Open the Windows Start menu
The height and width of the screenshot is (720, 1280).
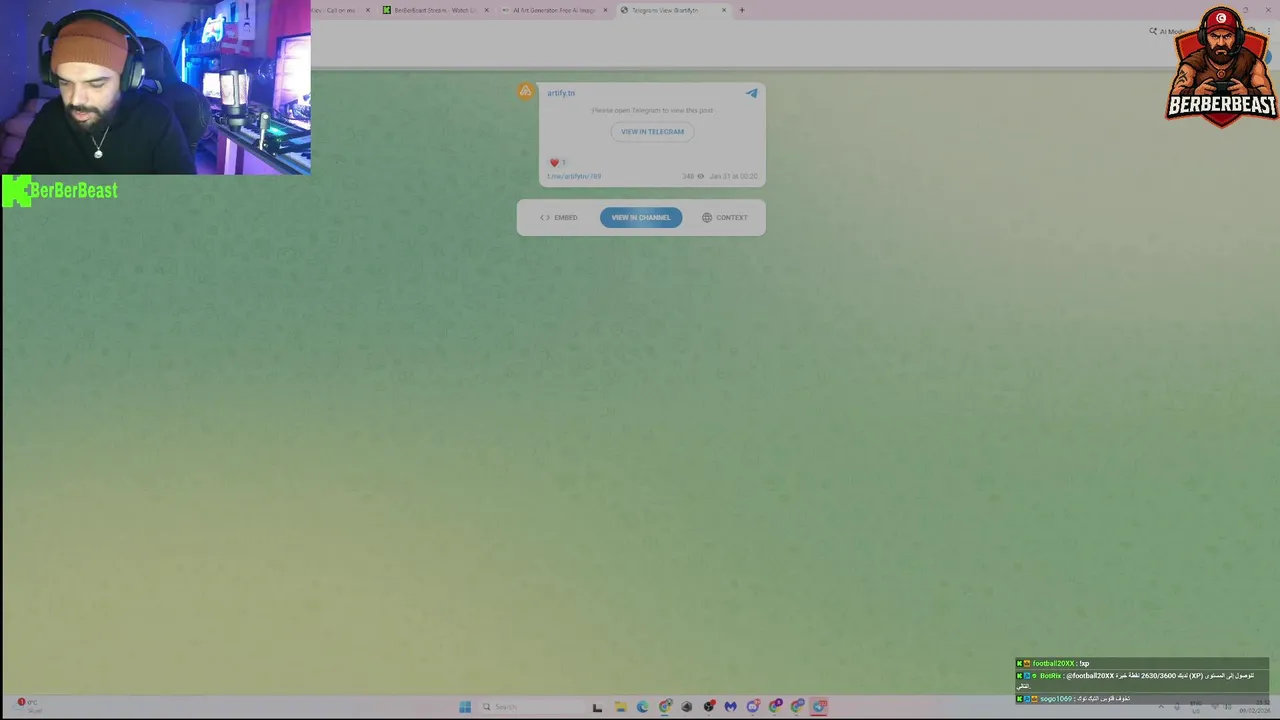(465, 707)
